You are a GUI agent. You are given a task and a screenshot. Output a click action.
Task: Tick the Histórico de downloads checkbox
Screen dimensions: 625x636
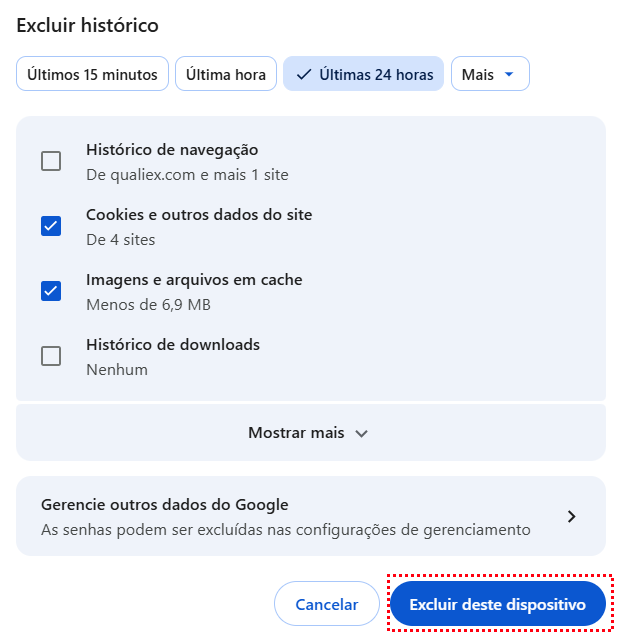[51, 356]
